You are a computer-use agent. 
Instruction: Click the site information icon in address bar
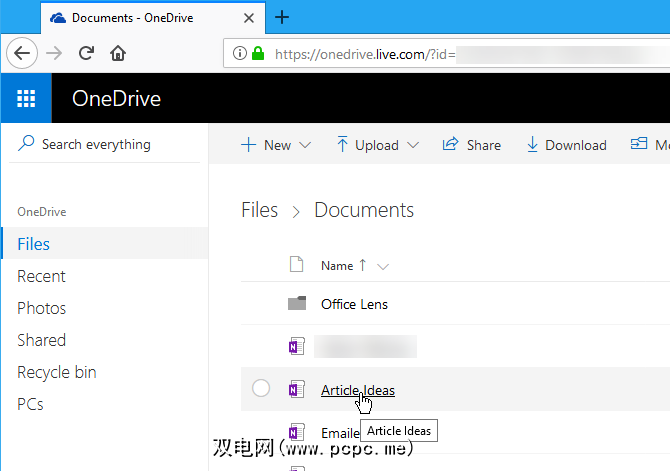point(237,53)
